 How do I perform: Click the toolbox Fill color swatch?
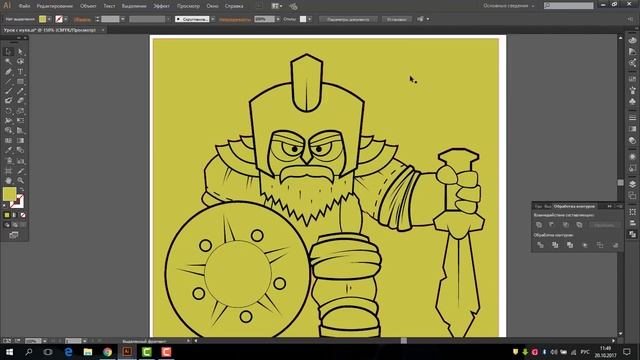point(9,194)
